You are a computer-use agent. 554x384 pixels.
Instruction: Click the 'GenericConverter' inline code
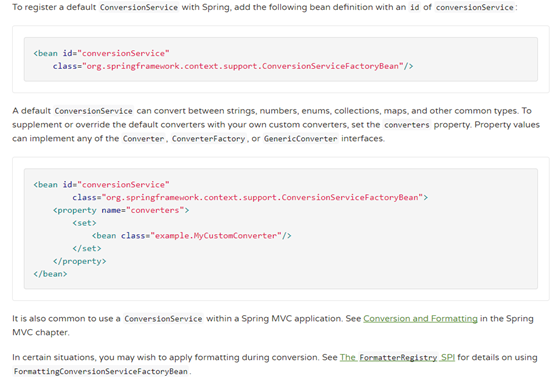300,139
